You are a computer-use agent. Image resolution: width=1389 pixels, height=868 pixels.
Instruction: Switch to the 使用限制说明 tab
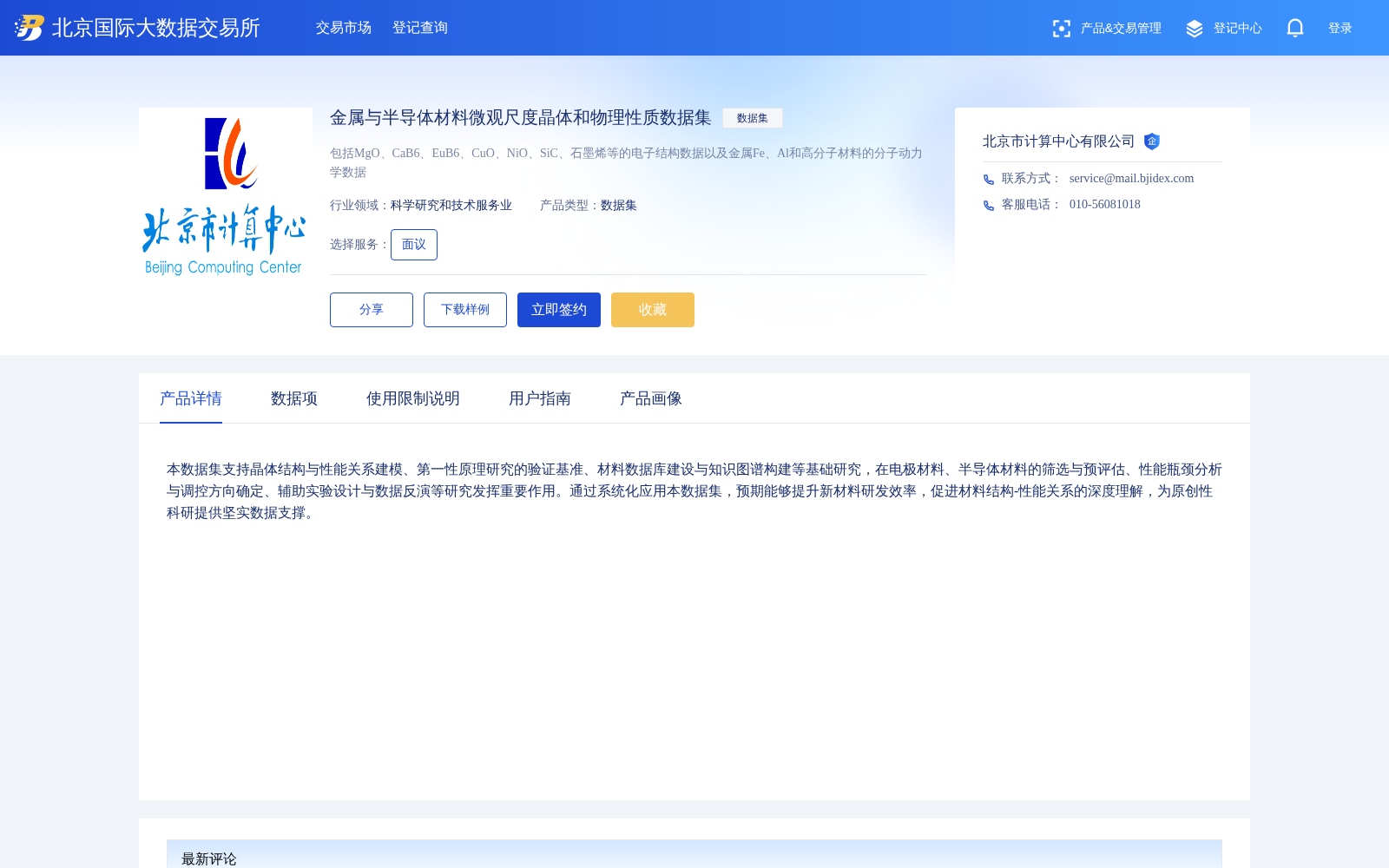click(x=413, y=398)
